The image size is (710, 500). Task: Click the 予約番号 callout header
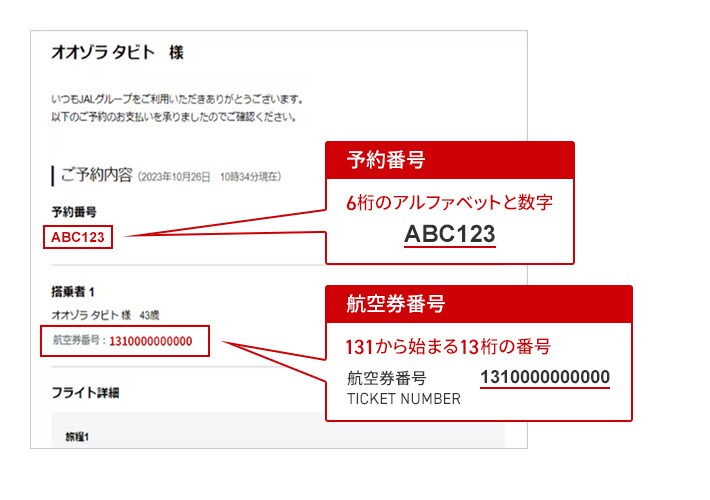coord(450,160)
